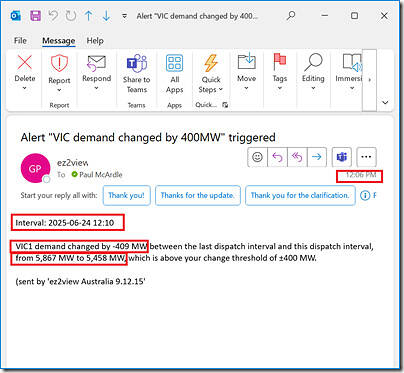404x373 pixels.
Task: Click suggested replies info icon
Action: click(x=365, y=195)
